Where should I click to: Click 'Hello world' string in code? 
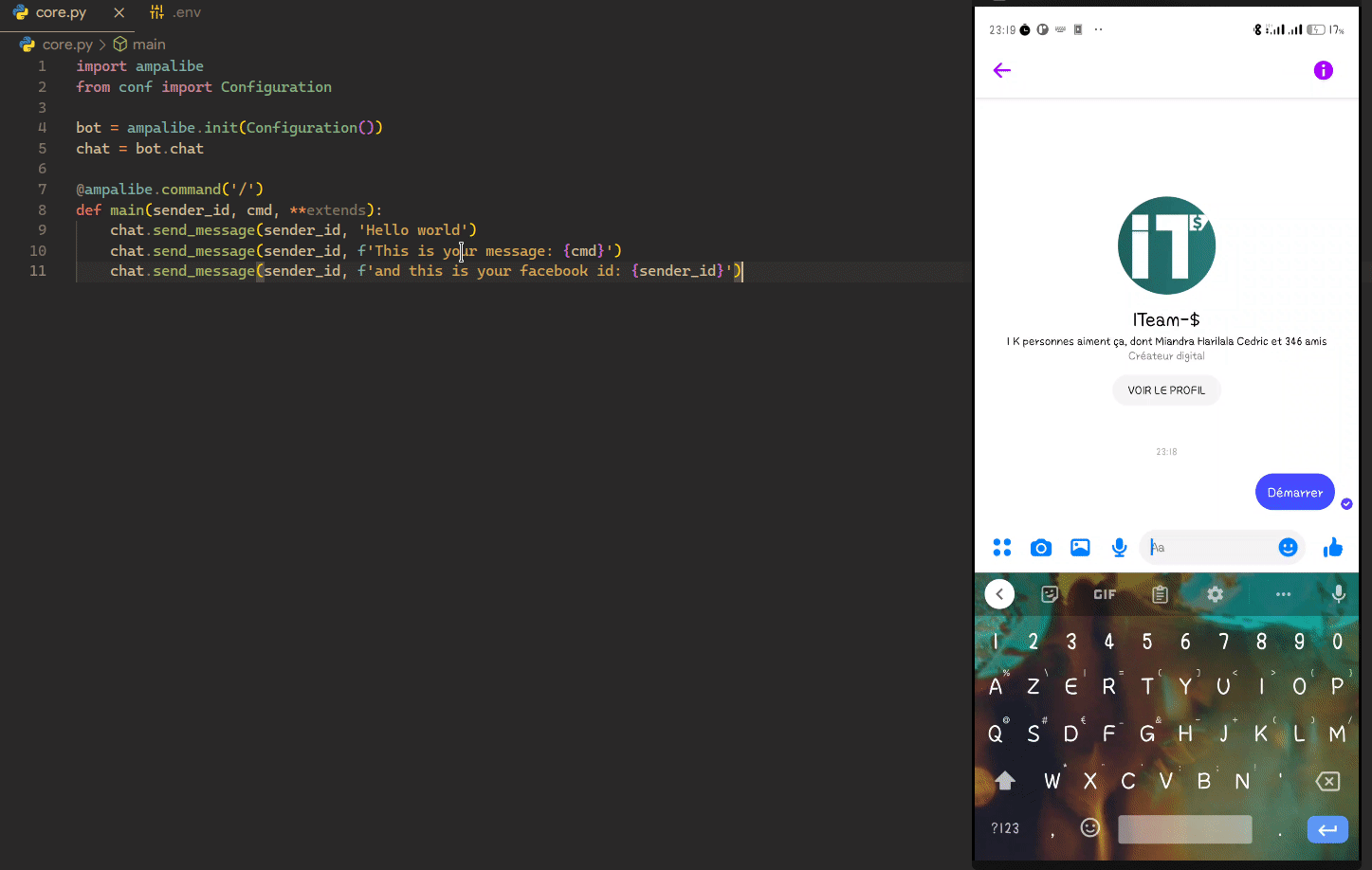412,230
